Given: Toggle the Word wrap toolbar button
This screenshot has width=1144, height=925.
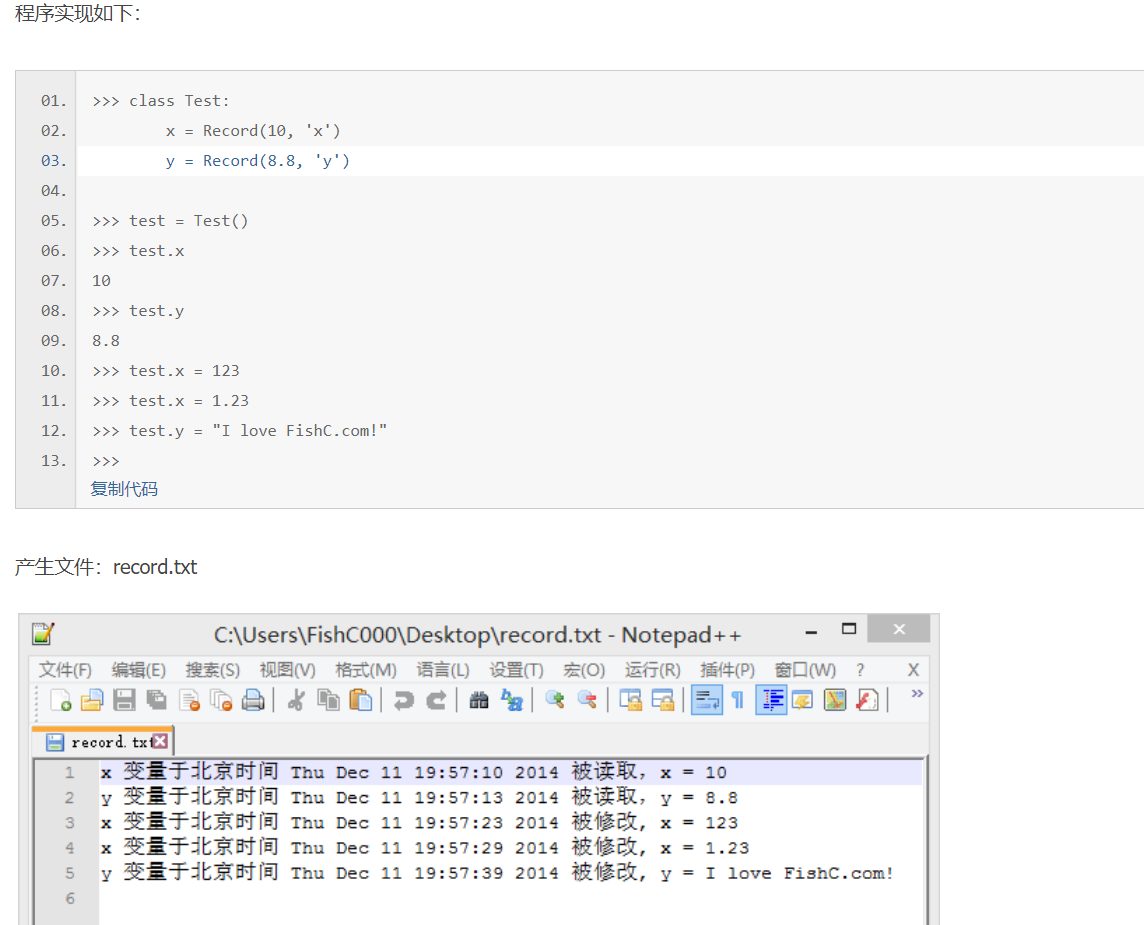Looking at the screenshot, I should point(707,700).
